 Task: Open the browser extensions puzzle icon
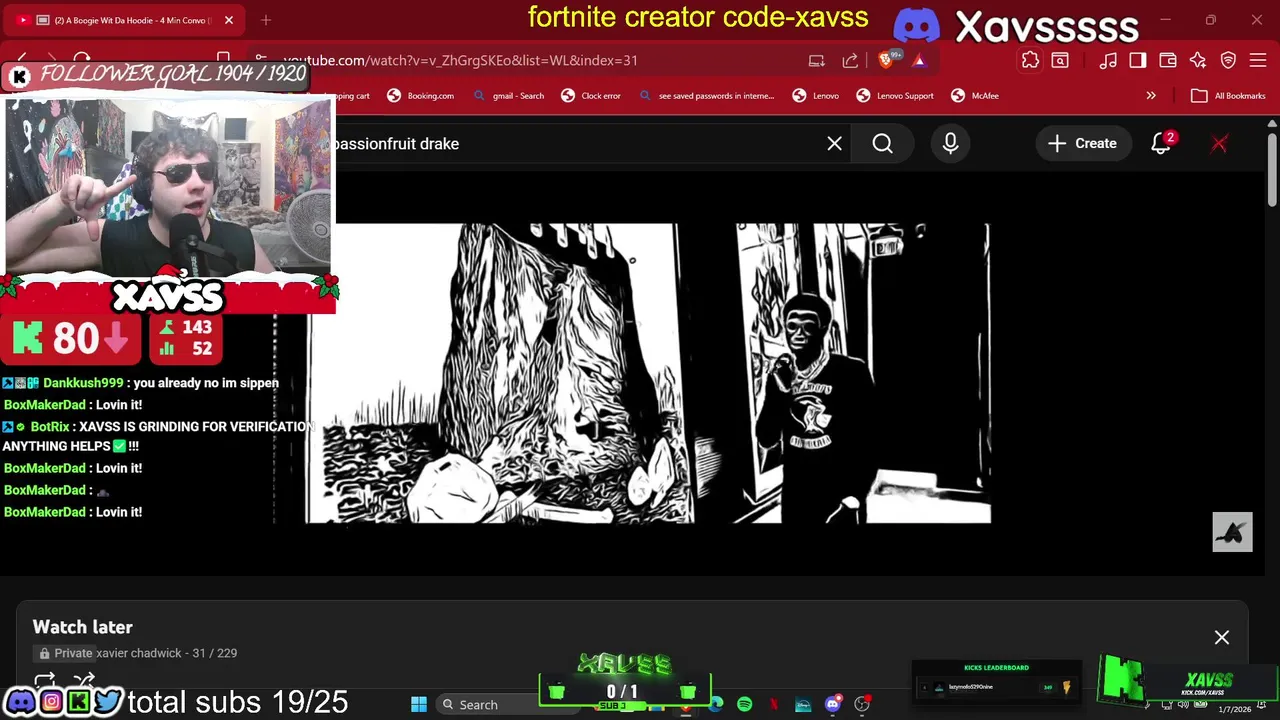pyautogui.click(x=1030, y=60)
